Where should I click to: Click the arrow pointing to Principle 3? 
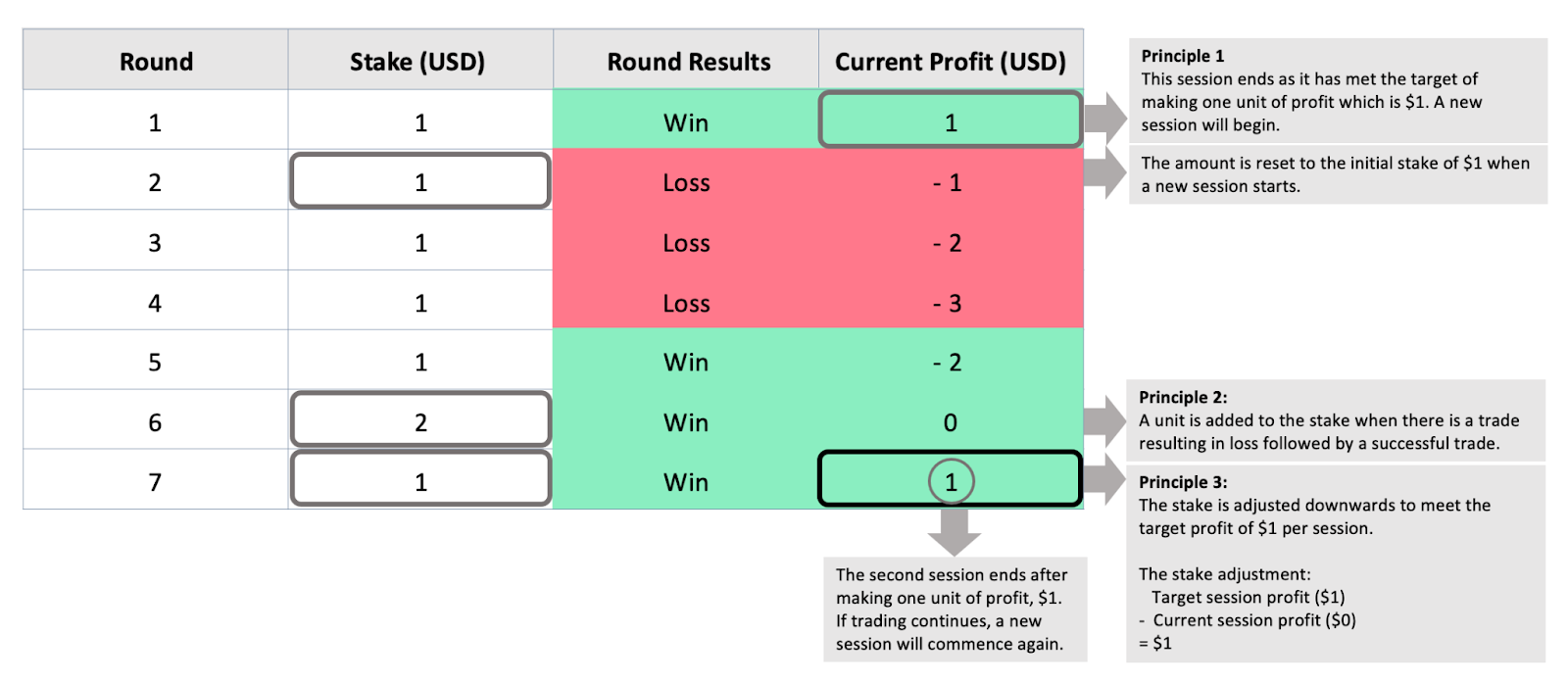(x=1105, y=480)
